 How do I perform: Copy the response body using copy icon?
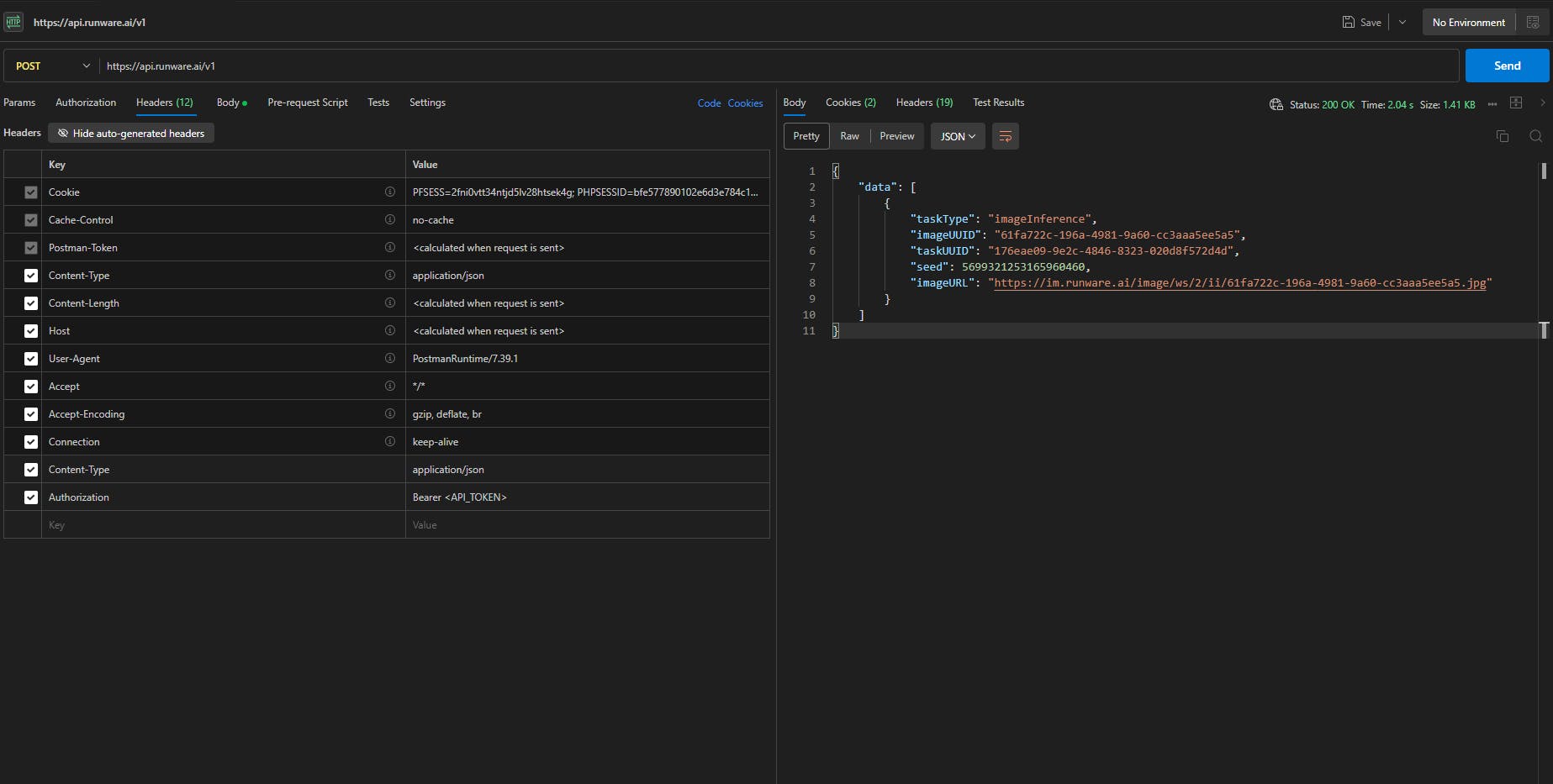click(1502, 136)
